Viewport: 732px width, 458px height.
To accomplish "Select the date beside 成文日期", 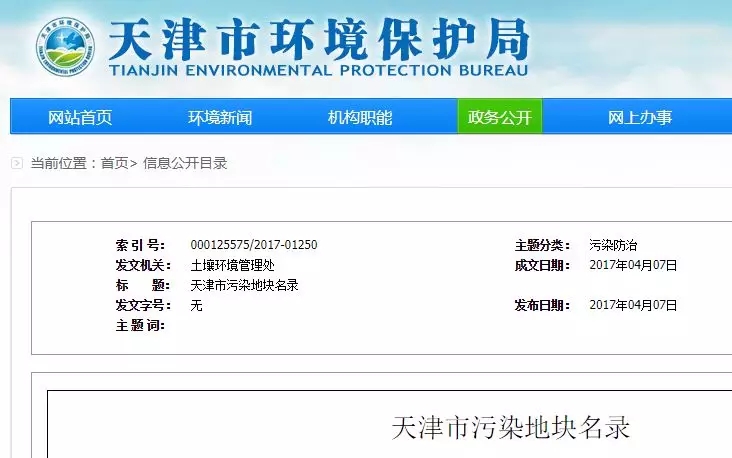I will (633, 265).
